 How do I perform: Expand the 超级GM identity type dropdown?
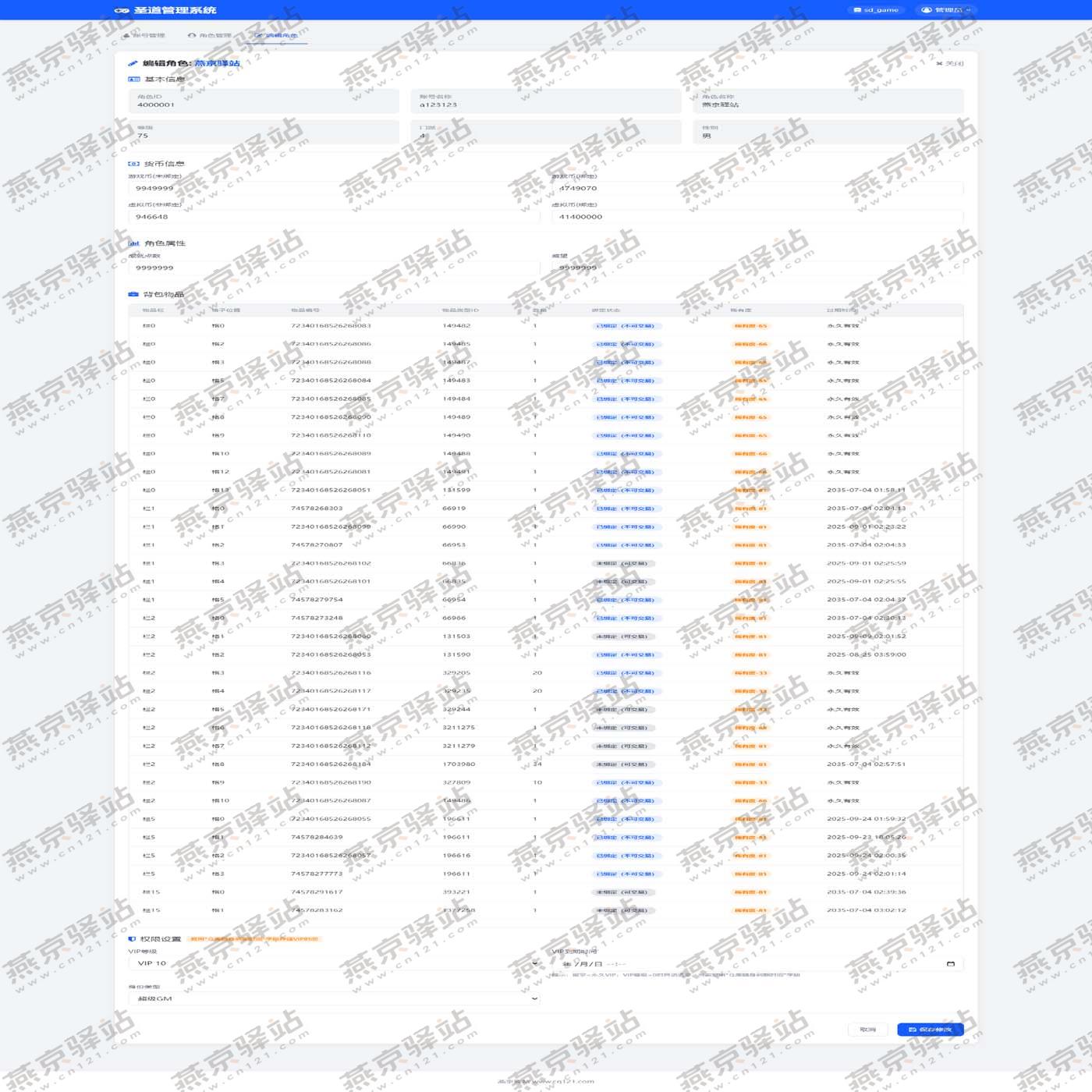(x=334, y=998)
